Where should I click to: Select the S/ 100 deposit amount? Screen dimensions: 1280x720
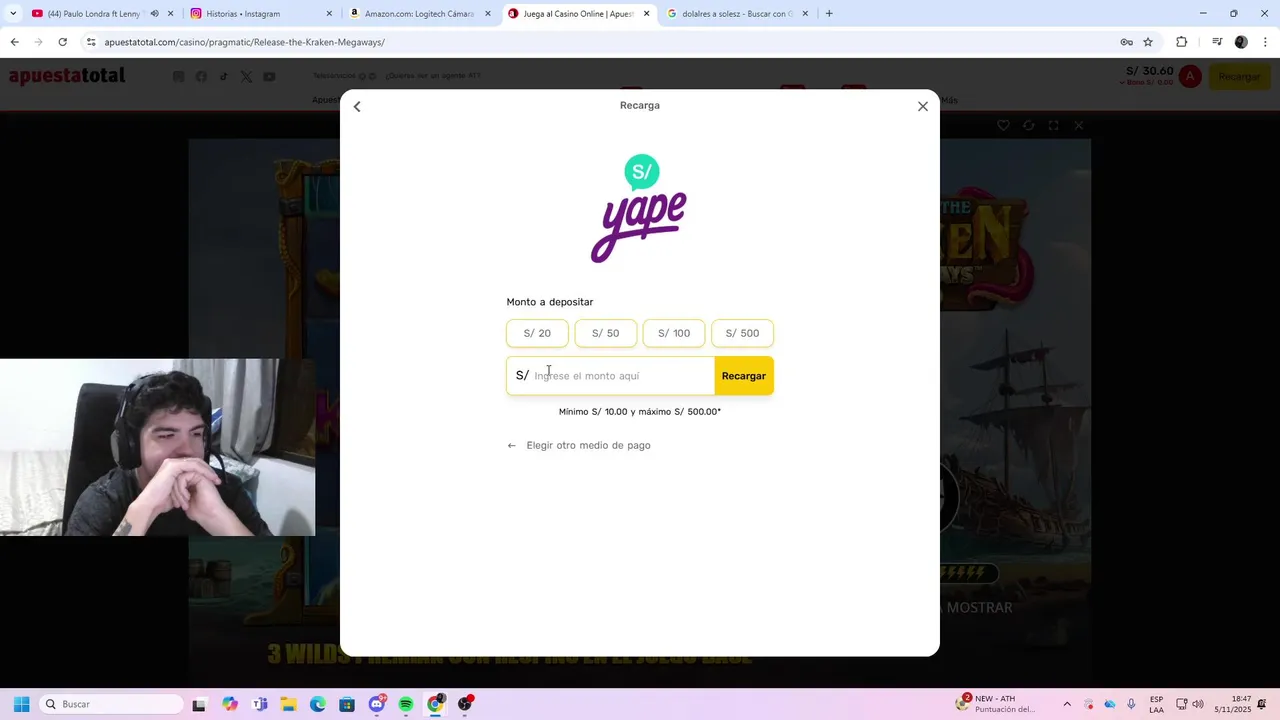tap(674, 333)
